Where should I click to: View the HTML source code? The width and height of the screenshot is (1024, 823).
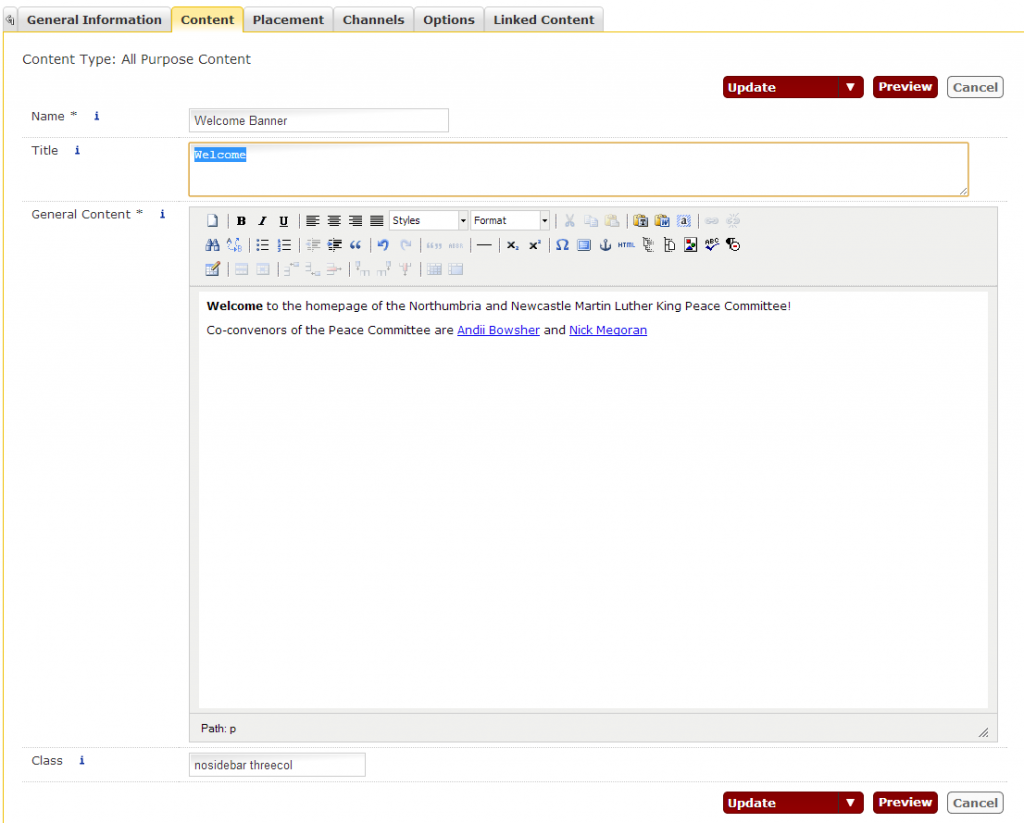pos(625,245)
